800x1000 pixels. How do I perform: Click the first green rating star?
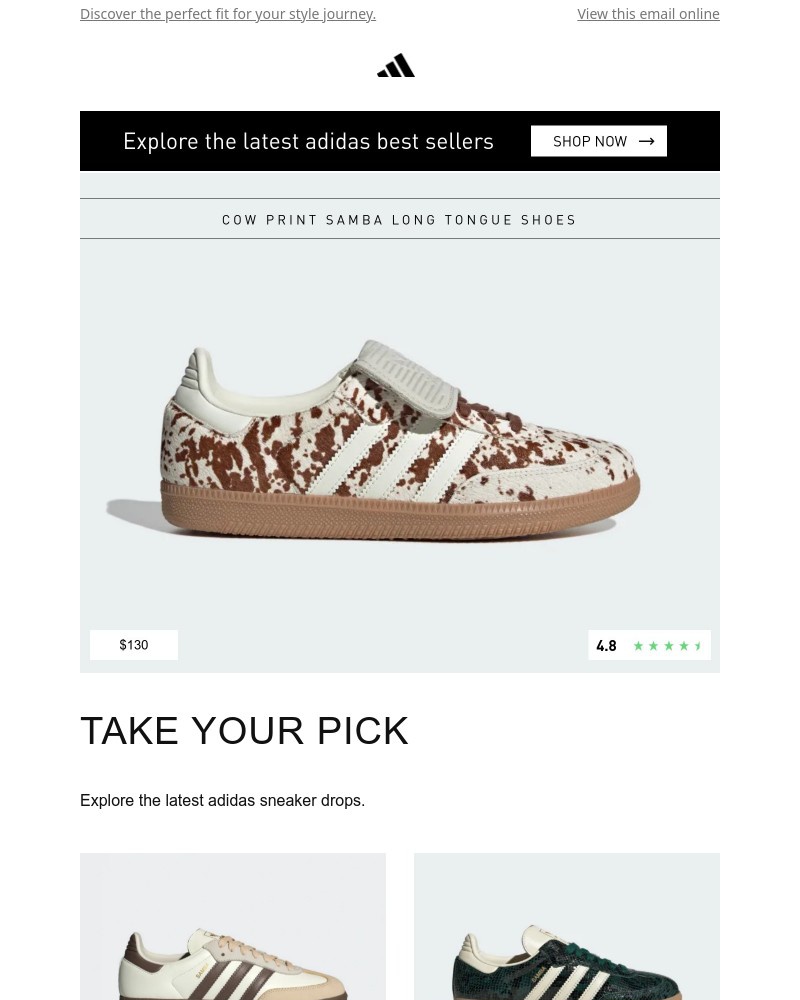click(x=638, y=645)
